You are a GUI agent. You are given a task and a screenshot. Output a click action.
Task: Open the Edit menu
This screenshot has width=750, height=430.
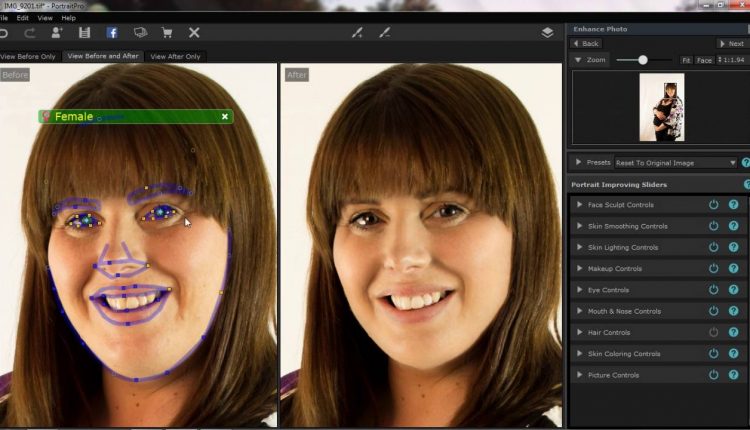(x=22, y=18)
